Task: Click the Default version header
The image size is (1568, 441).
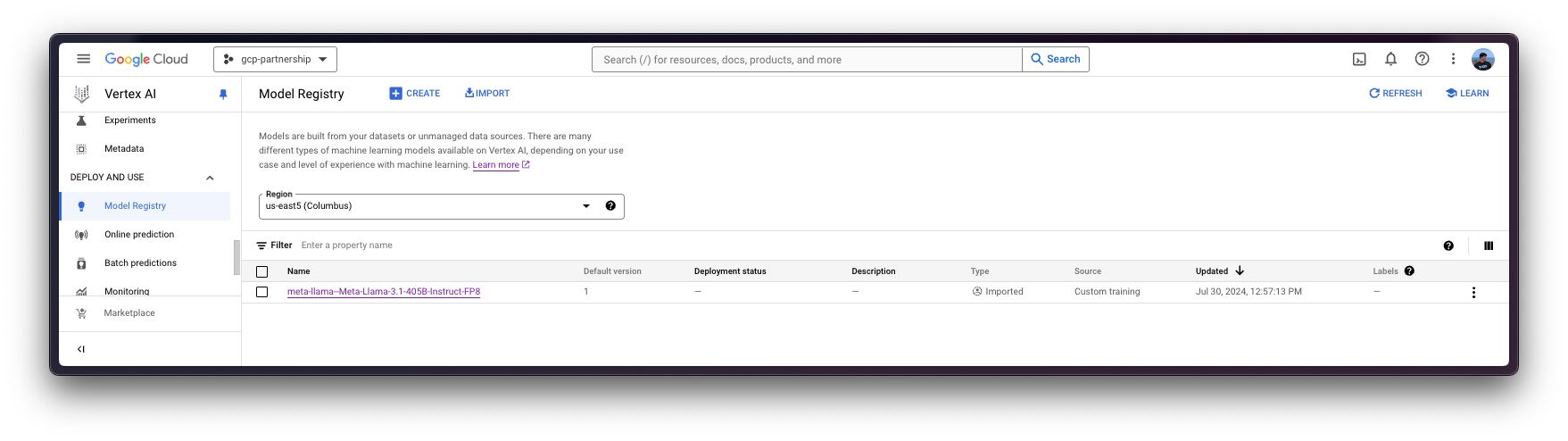Action: [x=612, y=271]
